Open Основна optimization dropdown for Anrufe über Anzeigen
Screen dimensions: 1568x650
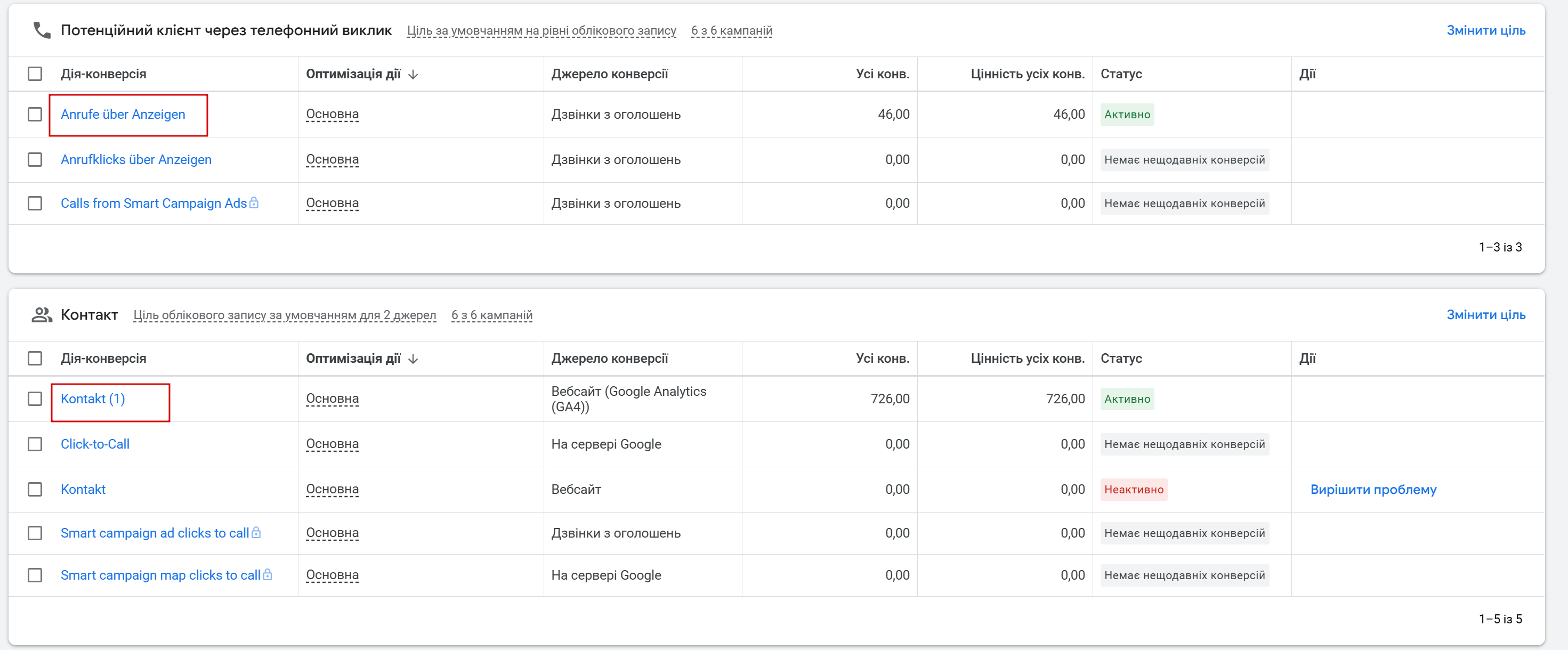[332, 115]
